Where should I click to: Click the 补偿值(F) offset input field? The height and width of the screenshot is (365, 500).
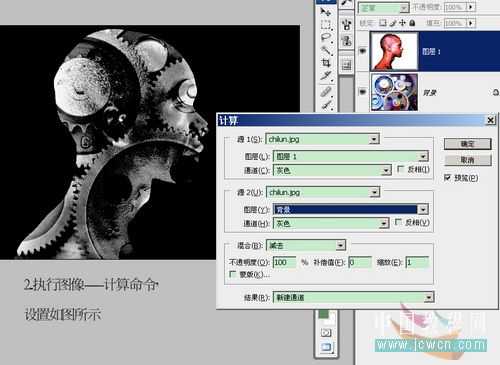tap(360, 262)
